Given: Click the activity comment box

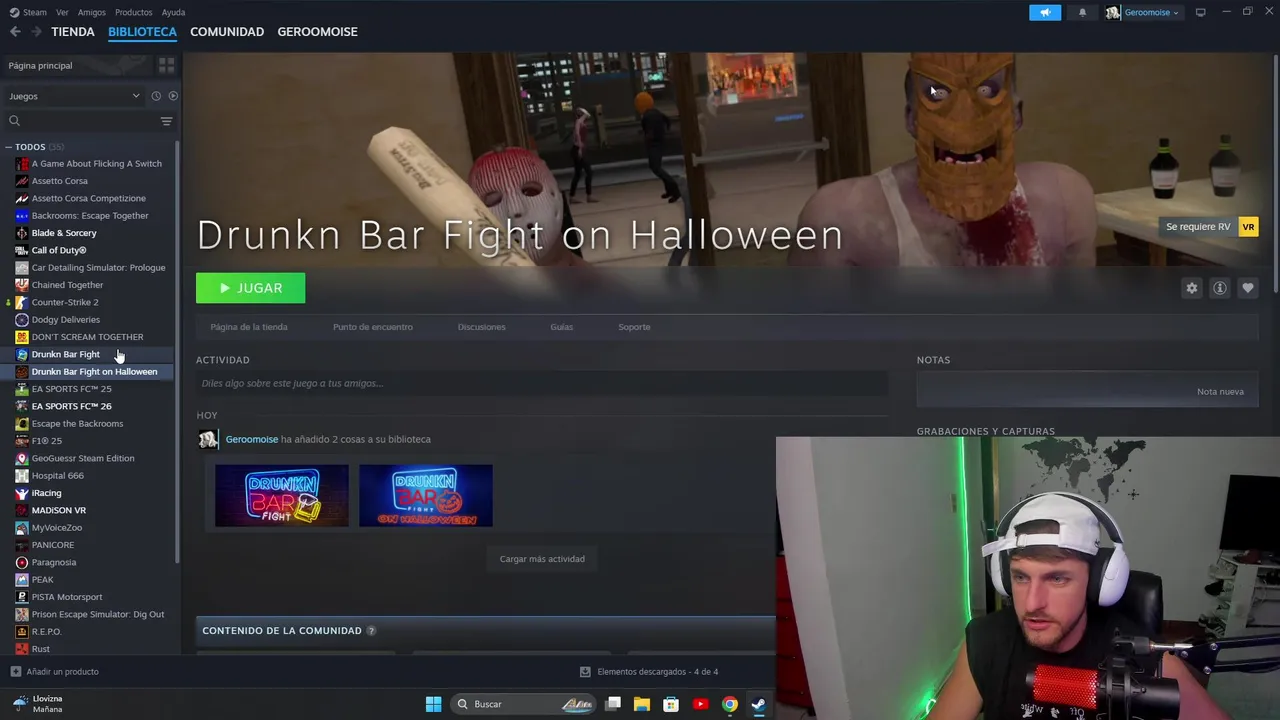Looking at the screenshot, I should coord(542,383).
